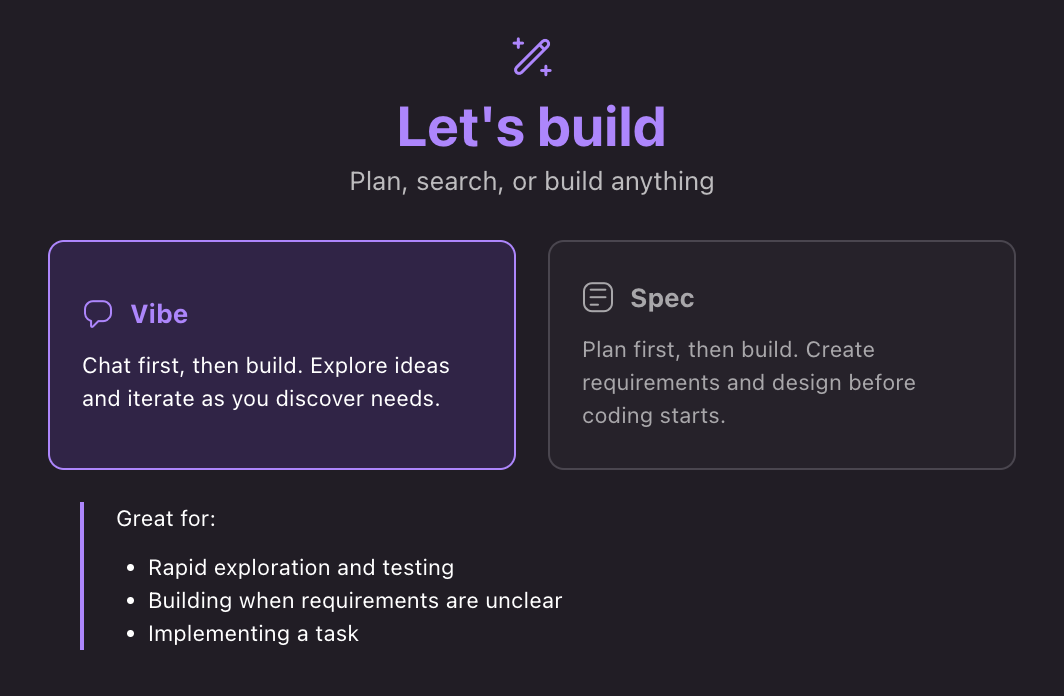This screenshot has width=1064, height=696.
Task: Click the Vibe chat bubble icon
Action: (97, 314)
